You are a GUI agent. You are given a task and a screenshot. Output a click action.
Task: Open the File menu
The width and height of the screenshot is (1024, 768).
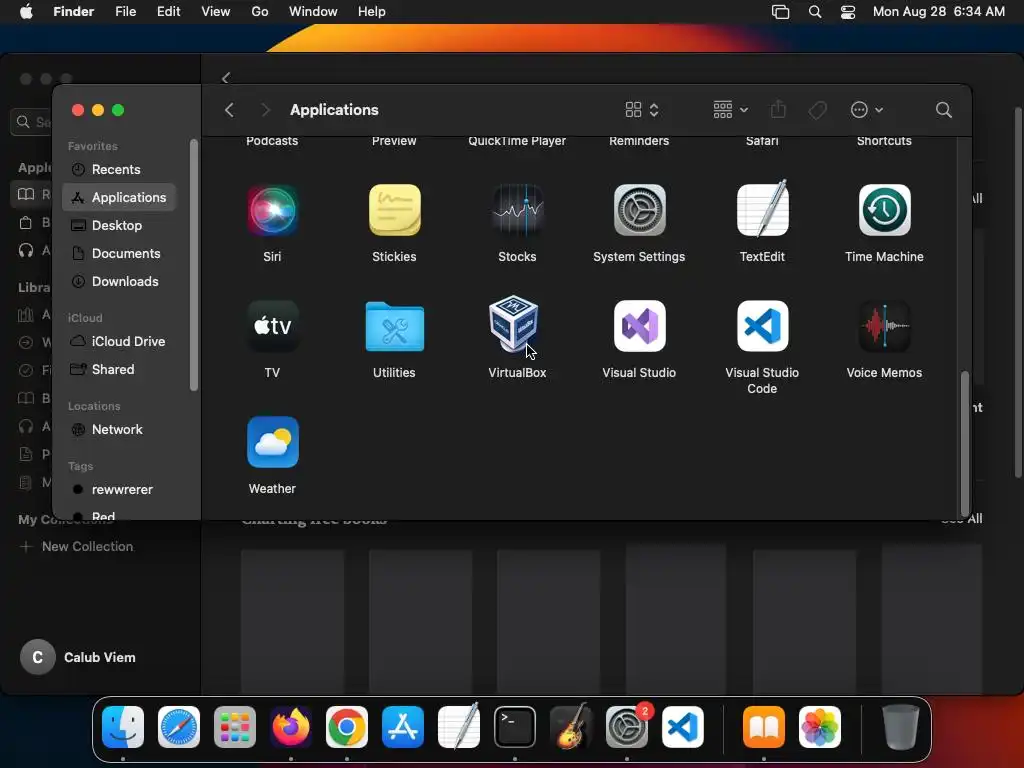click(125, 12)
